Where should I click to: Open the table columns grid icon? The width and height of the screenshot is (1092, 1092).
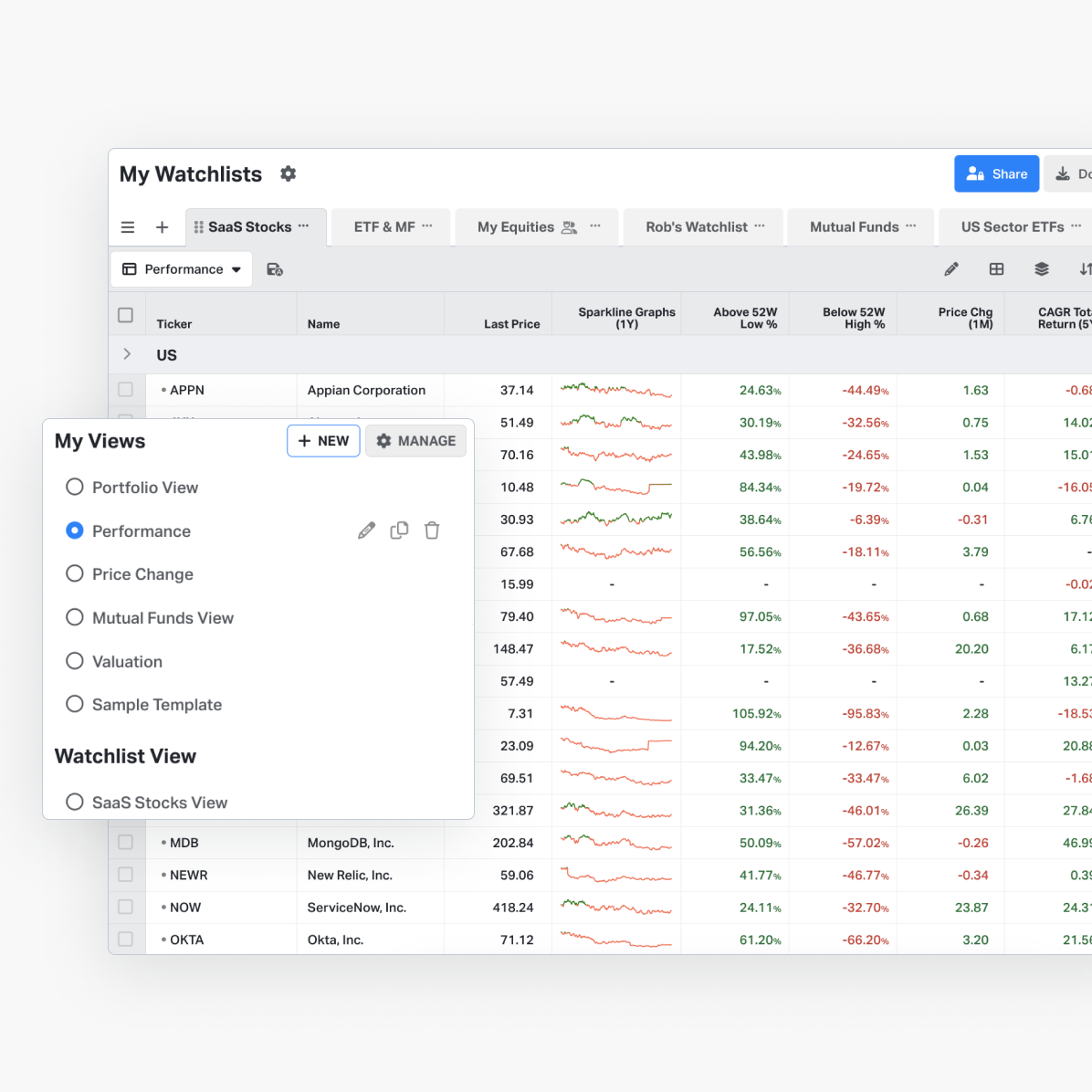pyautogui.click(x=996, y=269)
